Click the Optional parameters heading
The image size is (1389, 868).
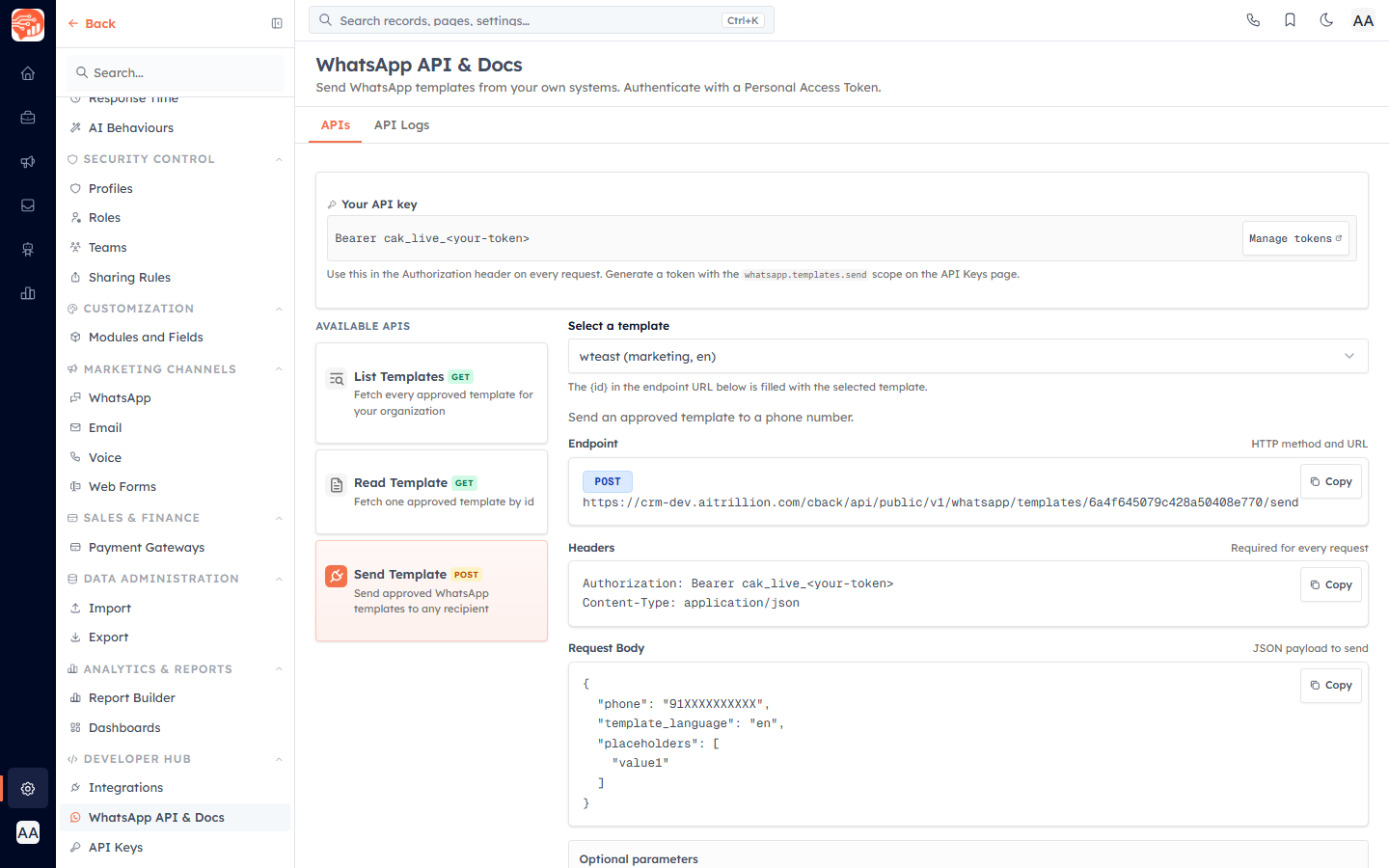(639, 859)
